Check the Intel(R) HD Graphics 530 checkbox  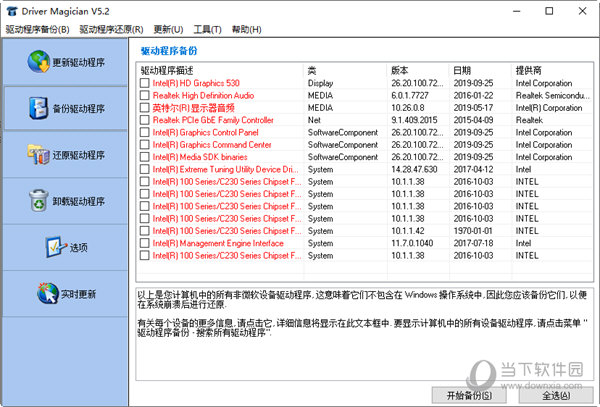pos(144,83)
